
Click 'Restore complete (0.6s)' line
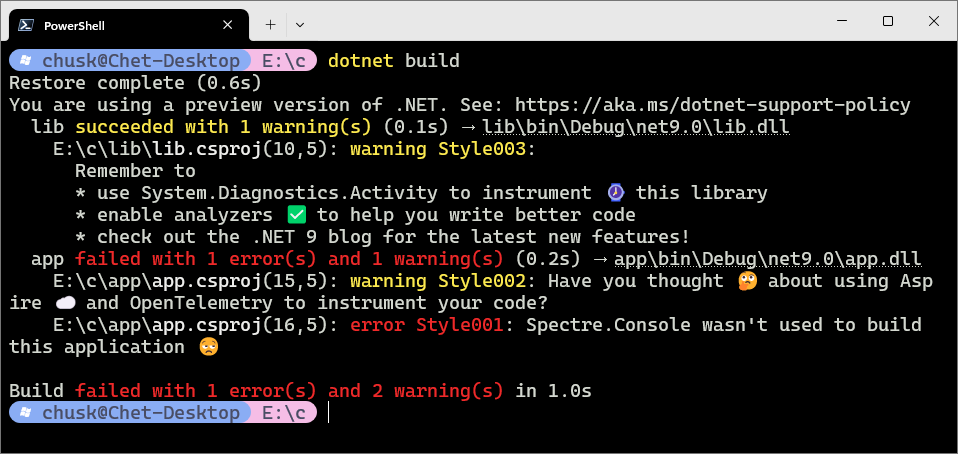(135, 83)
